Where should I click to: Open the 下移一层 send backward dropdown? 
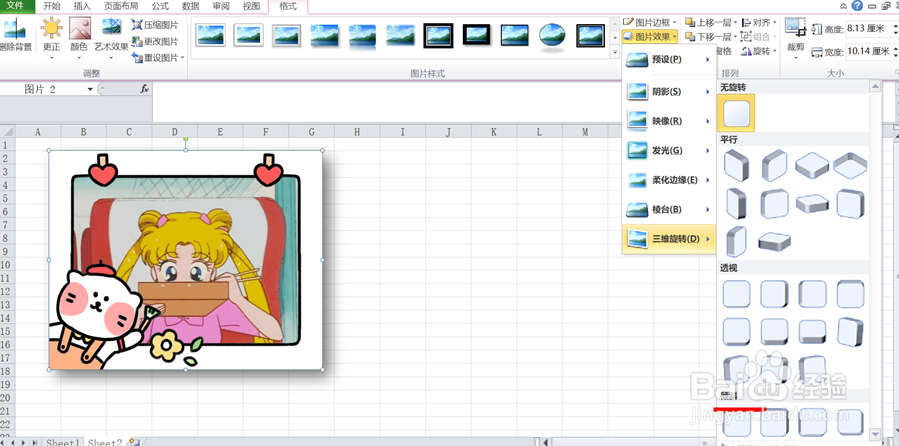(x=735, y=37)
